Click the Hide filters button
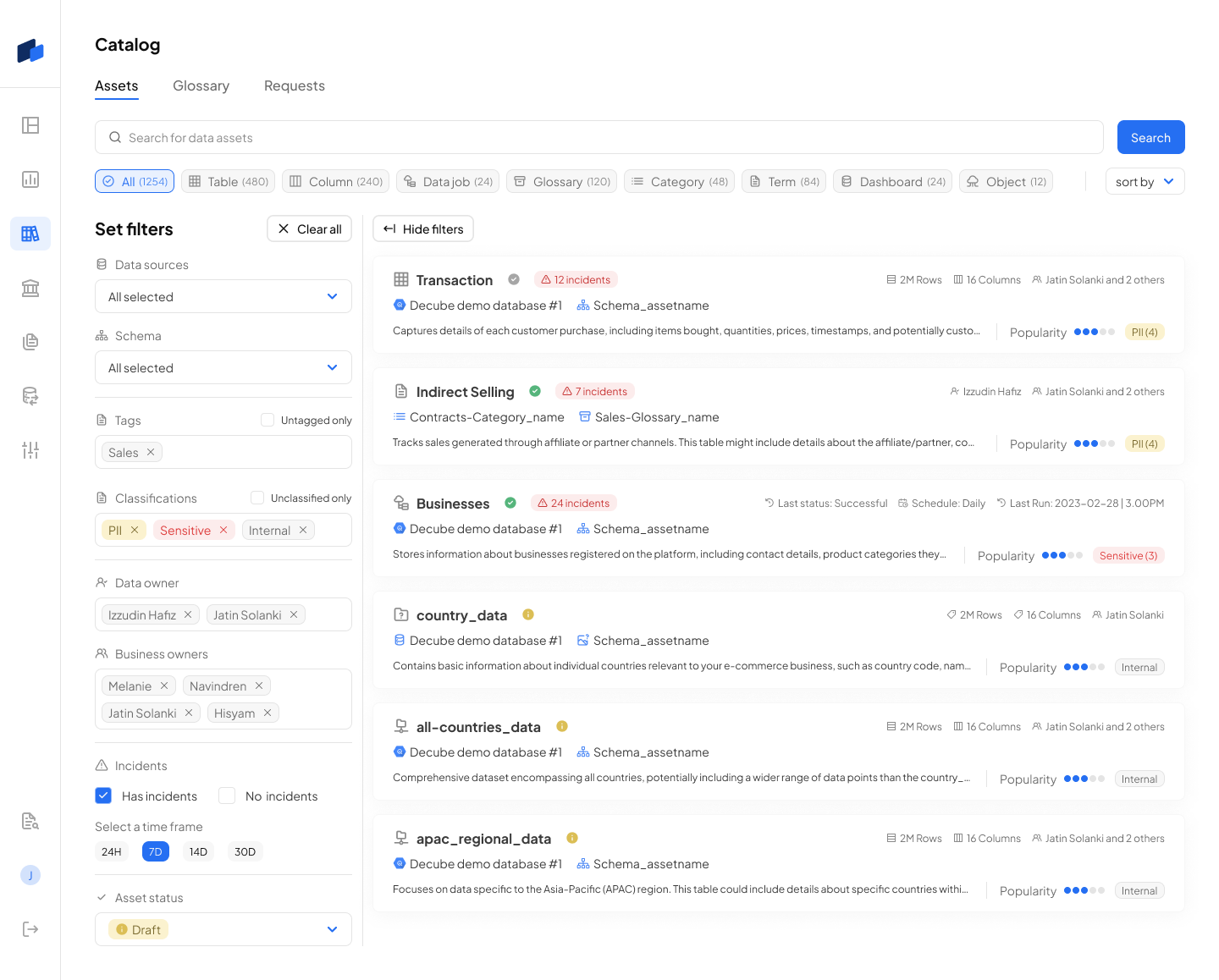1219x980 pixels. pyautogui.click(x=423, y=228)
